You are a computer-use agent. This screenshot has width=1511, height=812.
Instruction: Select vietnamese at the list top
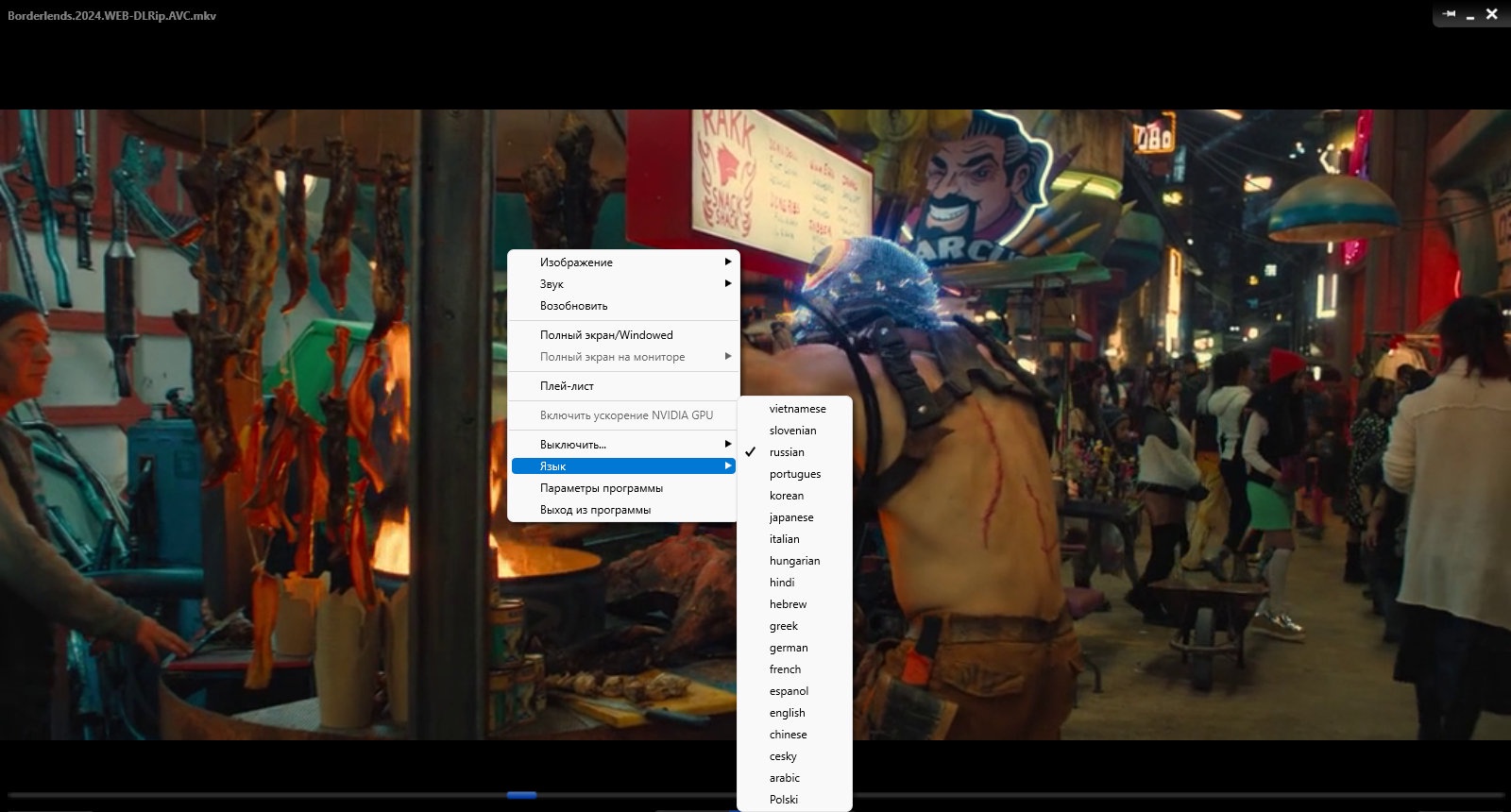[794, 409]
